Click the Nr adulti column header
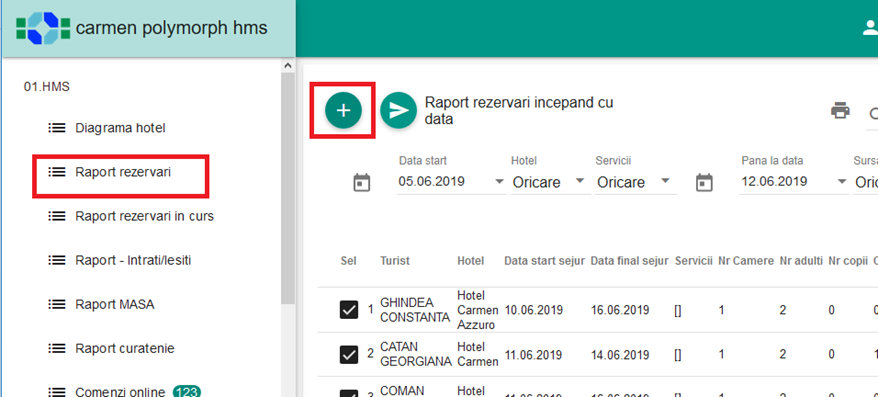 pyautogui.click(x=801, y=261)
